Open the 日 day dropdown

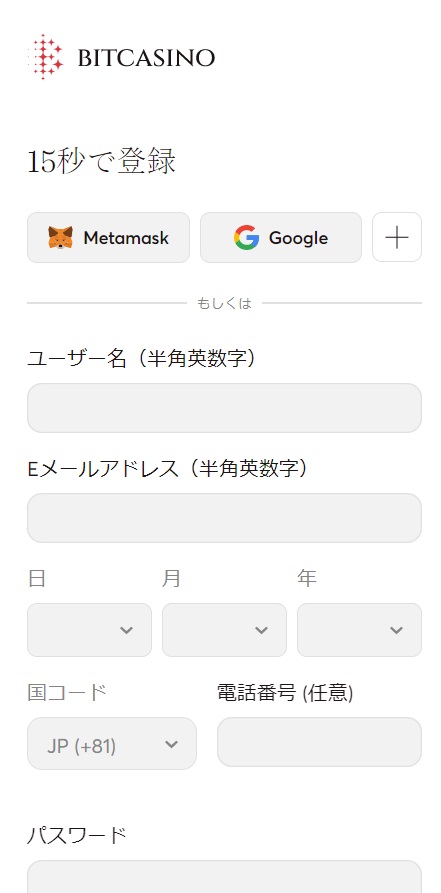click(89, 630)
